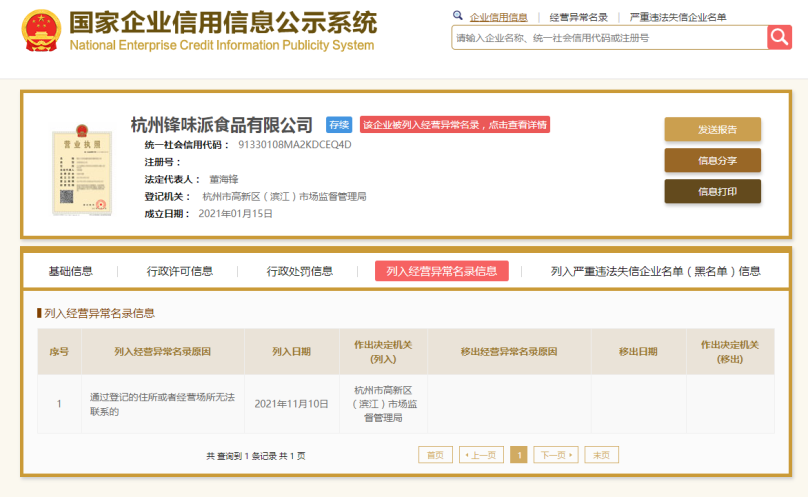Image resolution: width=808 pixels, height=497 pixels.
Task: Click the record count text 共查询到1条记录
Action: pos(242,456)
